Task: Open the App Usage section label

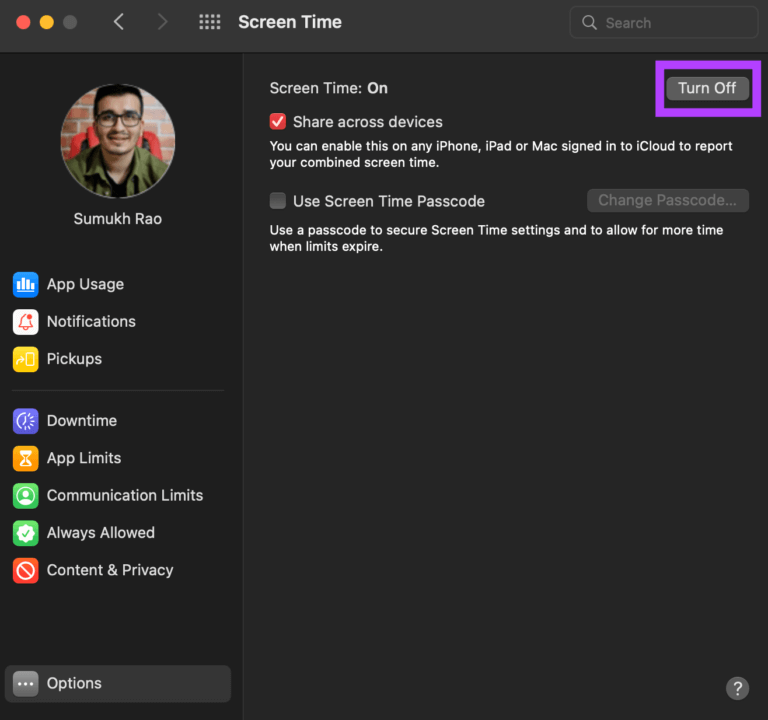Action: click(85, 285)
